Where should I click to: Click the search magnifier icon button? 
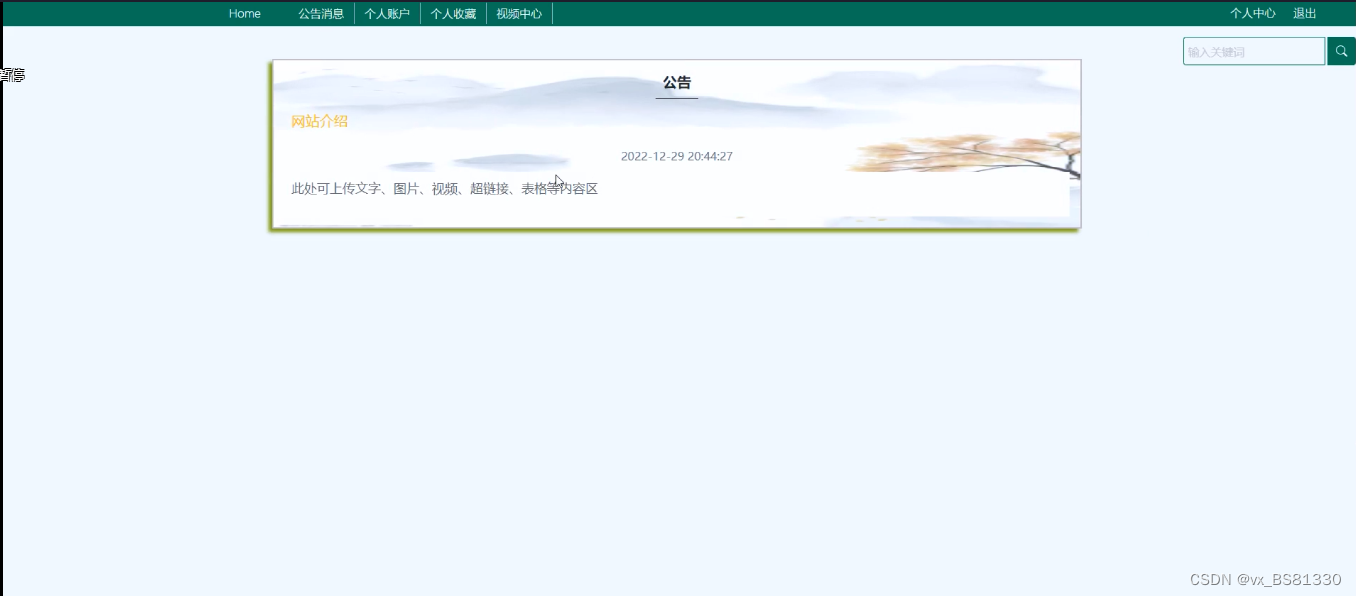[1341, 51]
